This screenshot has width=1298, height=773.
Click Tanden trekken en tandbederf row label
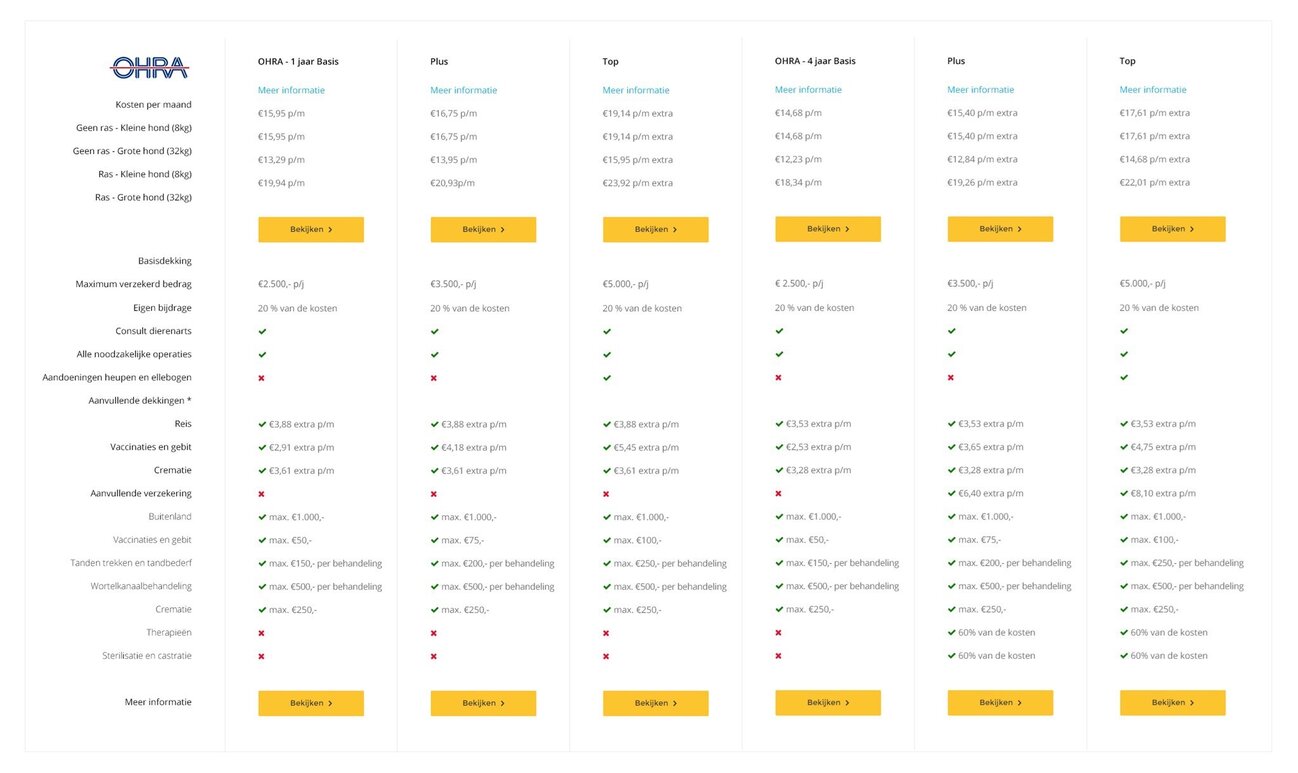click(131, 563)
